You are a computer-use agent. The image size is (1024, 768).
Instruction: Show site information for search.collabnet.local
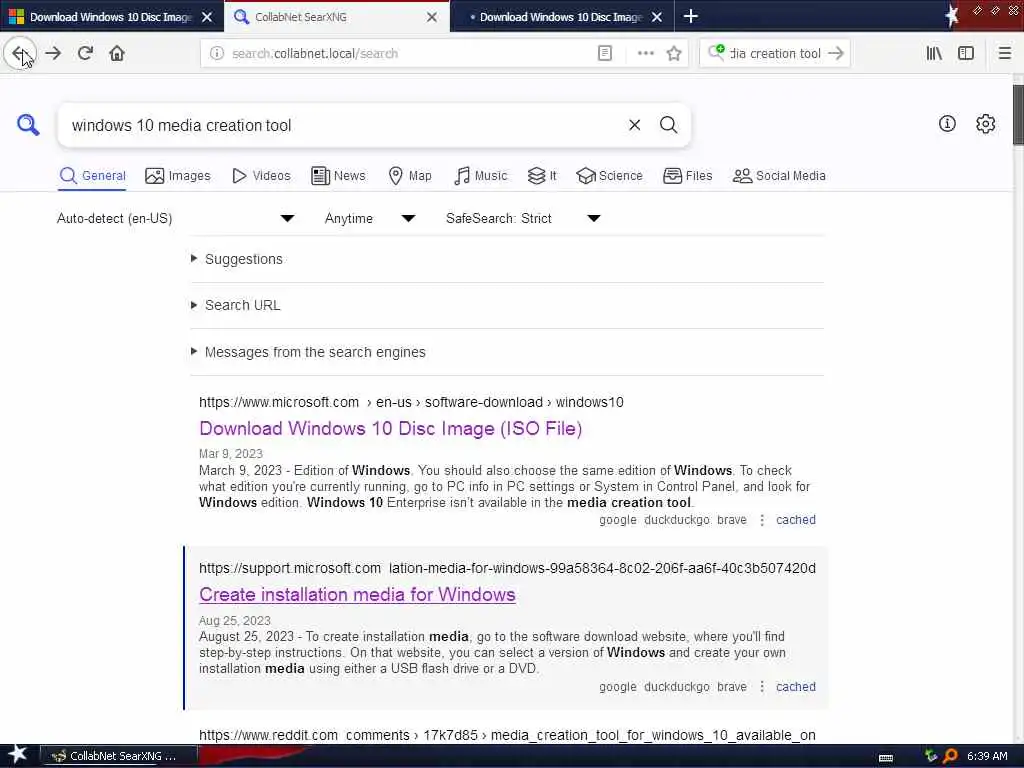(217, 54)
